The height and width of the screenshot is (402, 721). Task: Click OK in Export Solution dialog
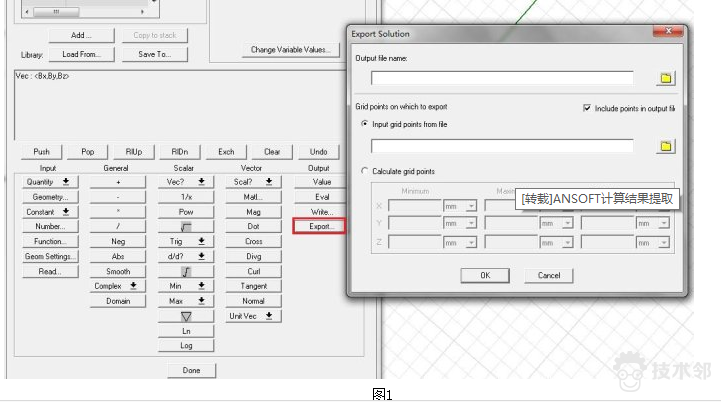point(485,275)
